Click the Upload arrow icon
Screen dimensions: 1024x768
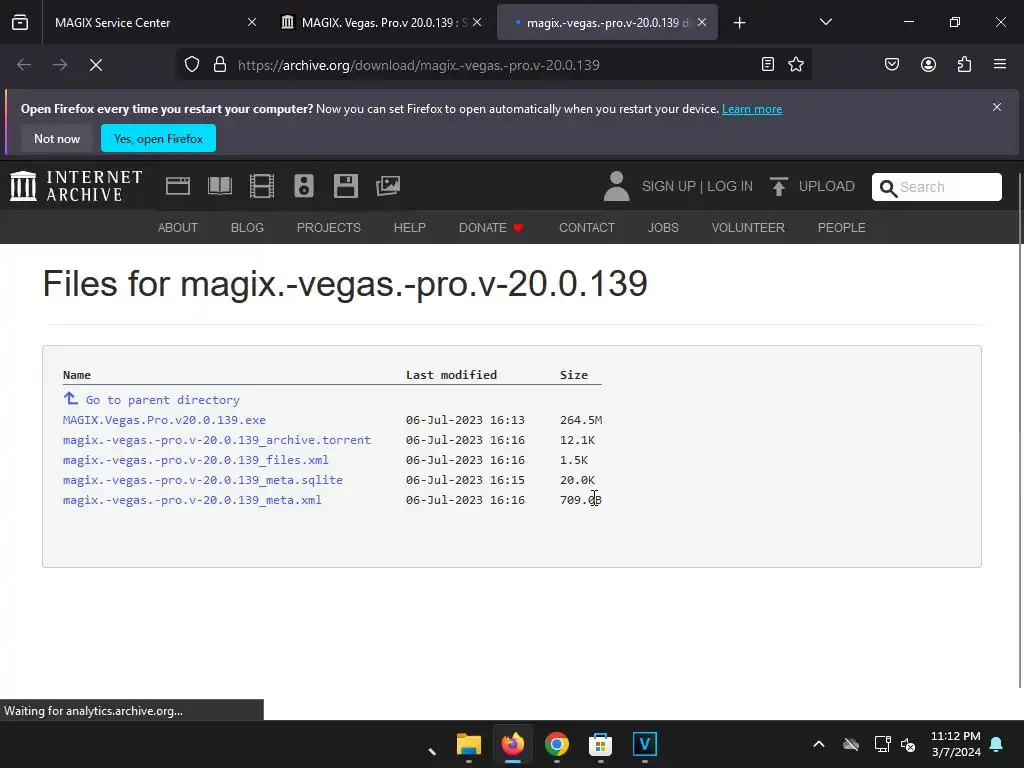point(778,187)
